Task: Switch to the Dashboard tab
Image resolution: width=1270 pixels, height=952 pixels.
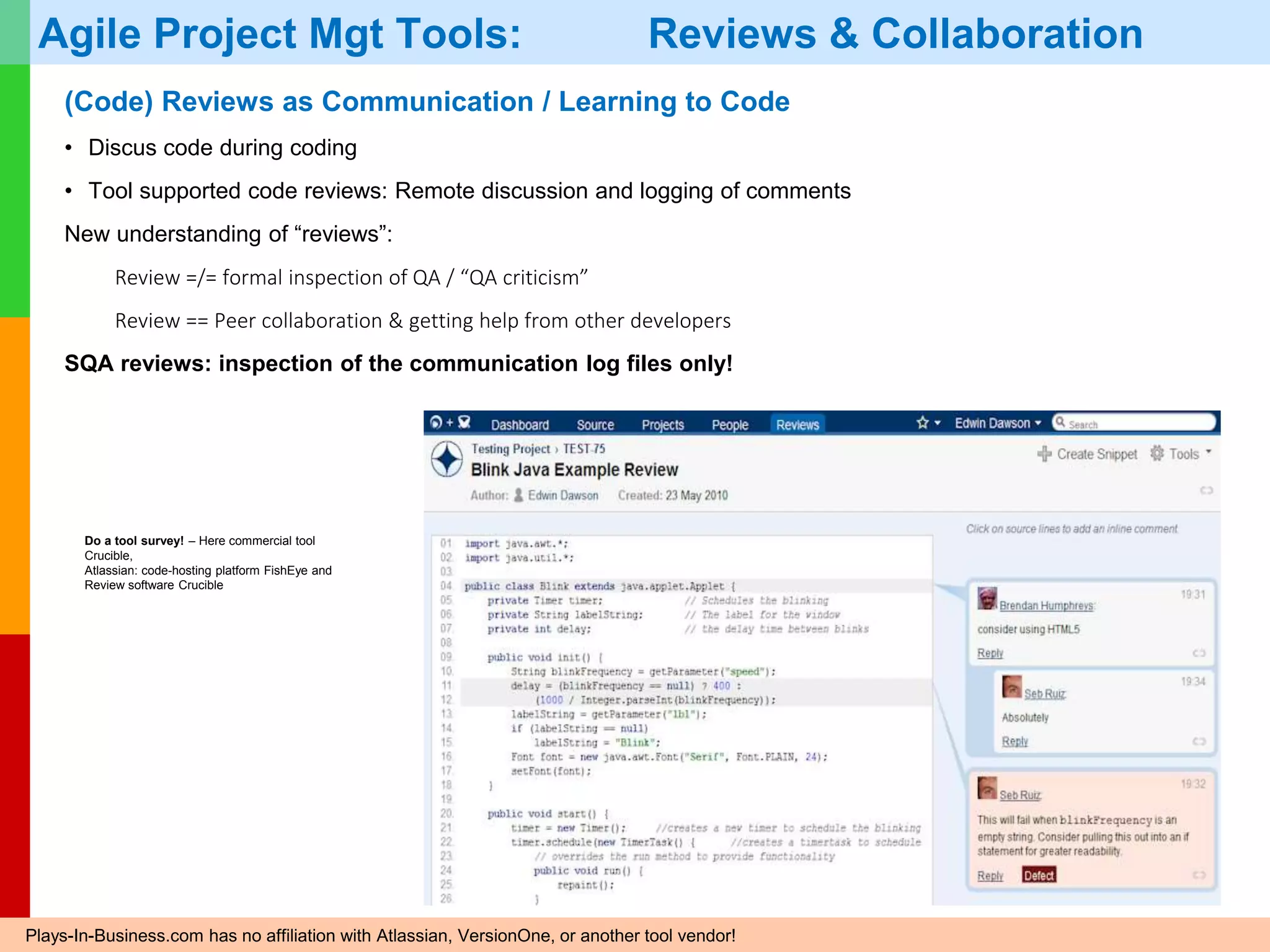Action: click(520, 425)
